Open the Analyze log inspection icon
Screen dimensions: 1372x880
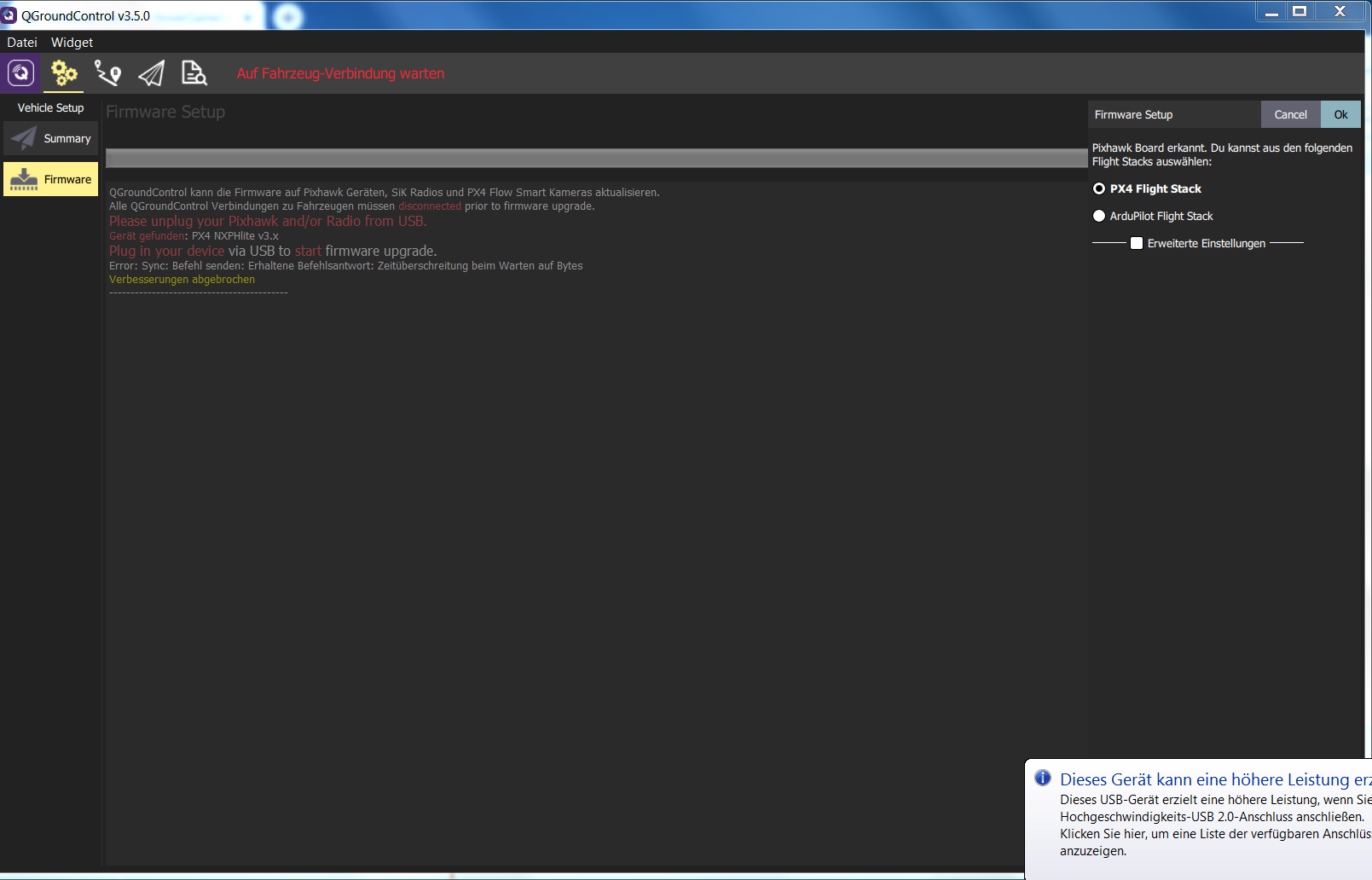click(x=194, y=73)
